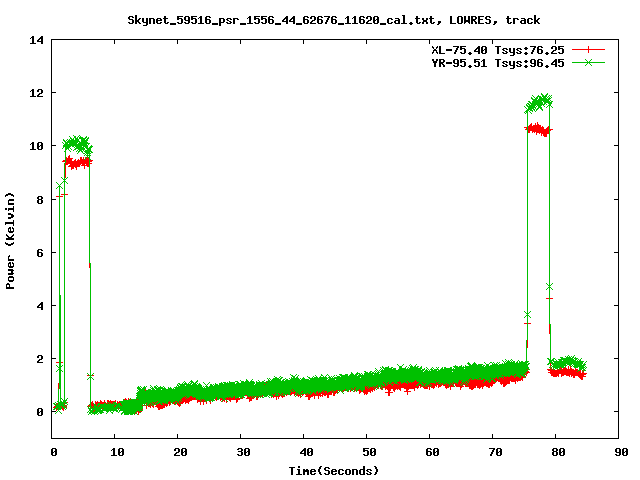
Task: Click the y-axis tick label 10
Action: [36, 146]
